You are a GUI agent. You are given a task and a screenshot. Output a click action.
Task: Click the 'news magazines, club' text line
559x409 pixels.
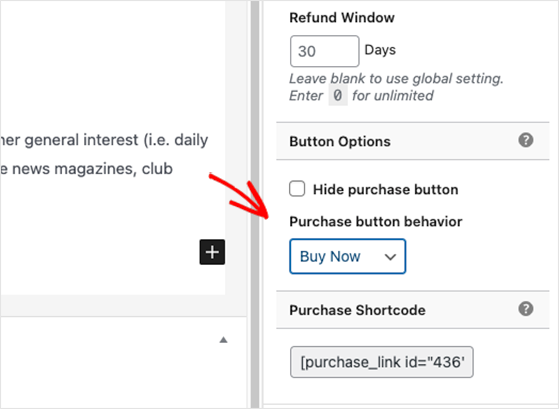tap(86, 169)
